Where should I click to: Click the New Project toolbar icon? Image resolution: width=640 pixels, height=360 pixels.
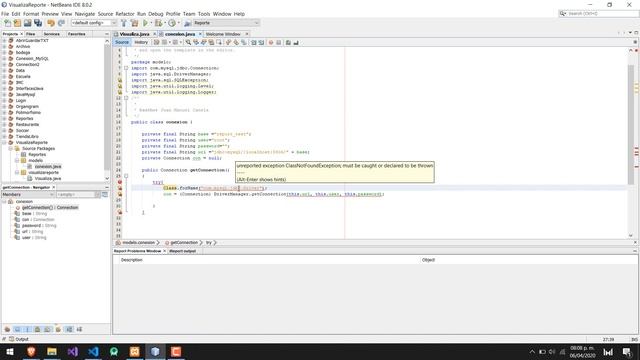[x=17, y=23]
